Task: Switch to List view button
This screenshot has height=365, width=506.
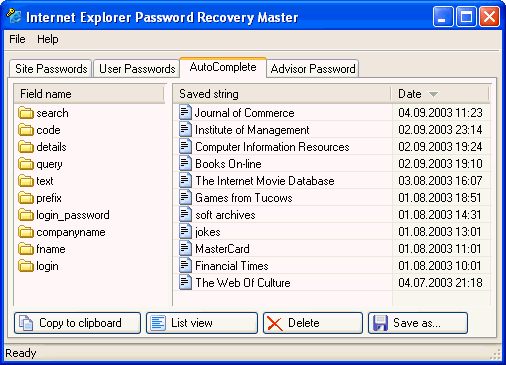Action: pyautogui.click(x=202, y=323)
